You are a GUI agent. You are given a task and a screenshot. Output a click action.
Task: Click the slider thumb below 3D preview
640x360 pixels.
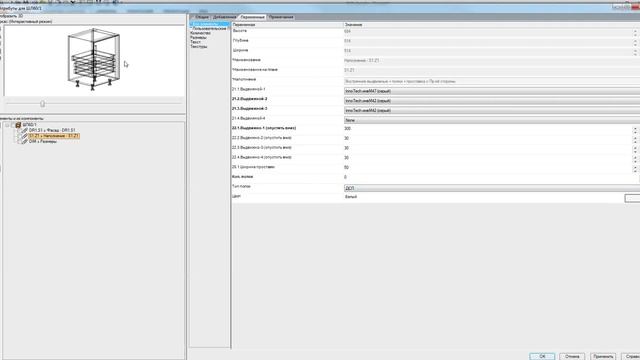pyautogui.click(x=42, y=104)
